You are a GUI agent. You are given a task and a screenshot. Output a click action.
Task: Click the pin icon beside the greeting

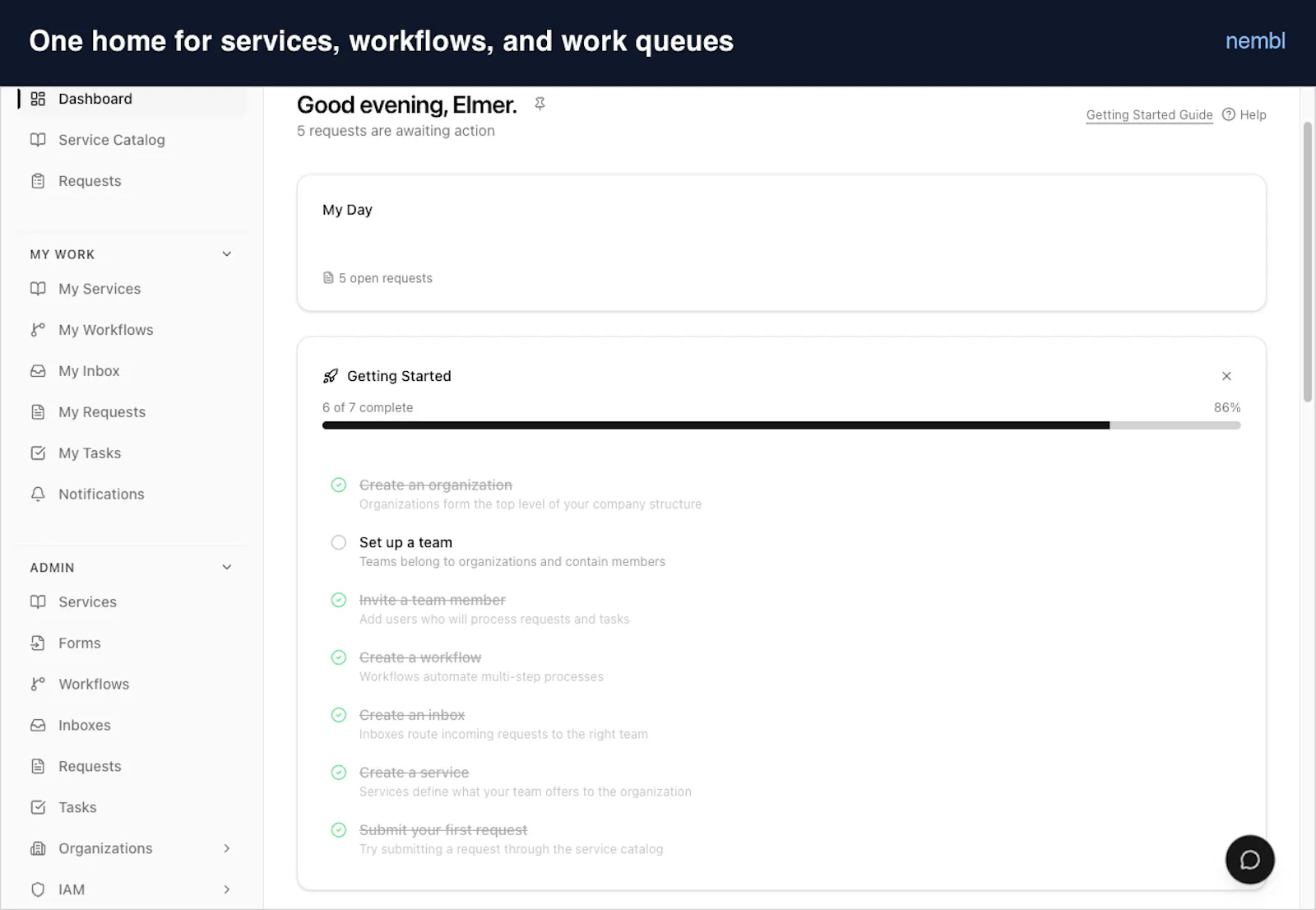coord(540,104)
